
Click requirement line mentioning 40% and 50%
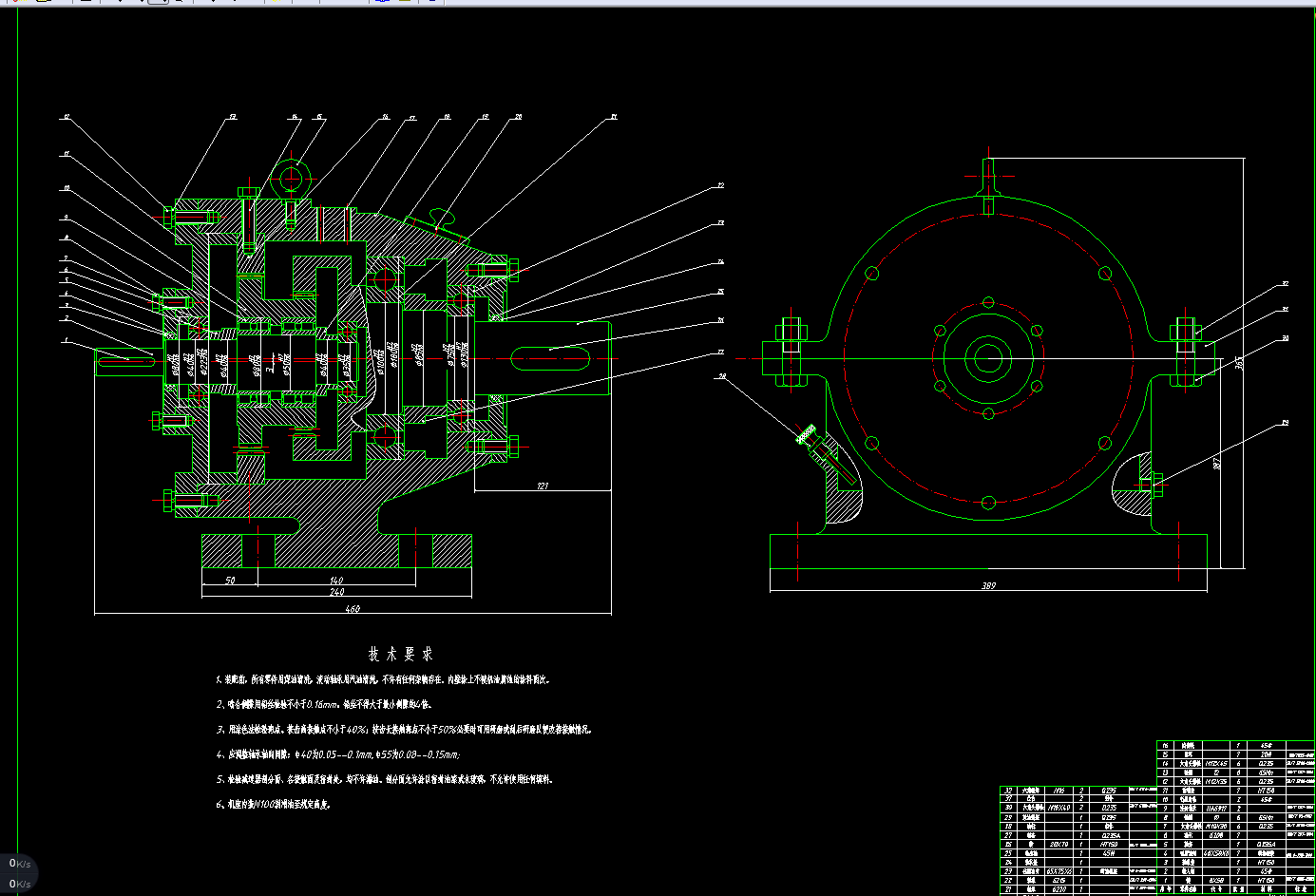pos(404,730)
